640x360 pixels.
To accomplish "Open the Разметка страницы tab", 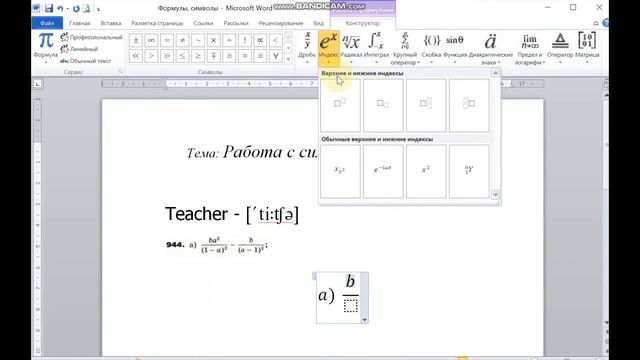I will pyautogui.click(x=157, y=23).
